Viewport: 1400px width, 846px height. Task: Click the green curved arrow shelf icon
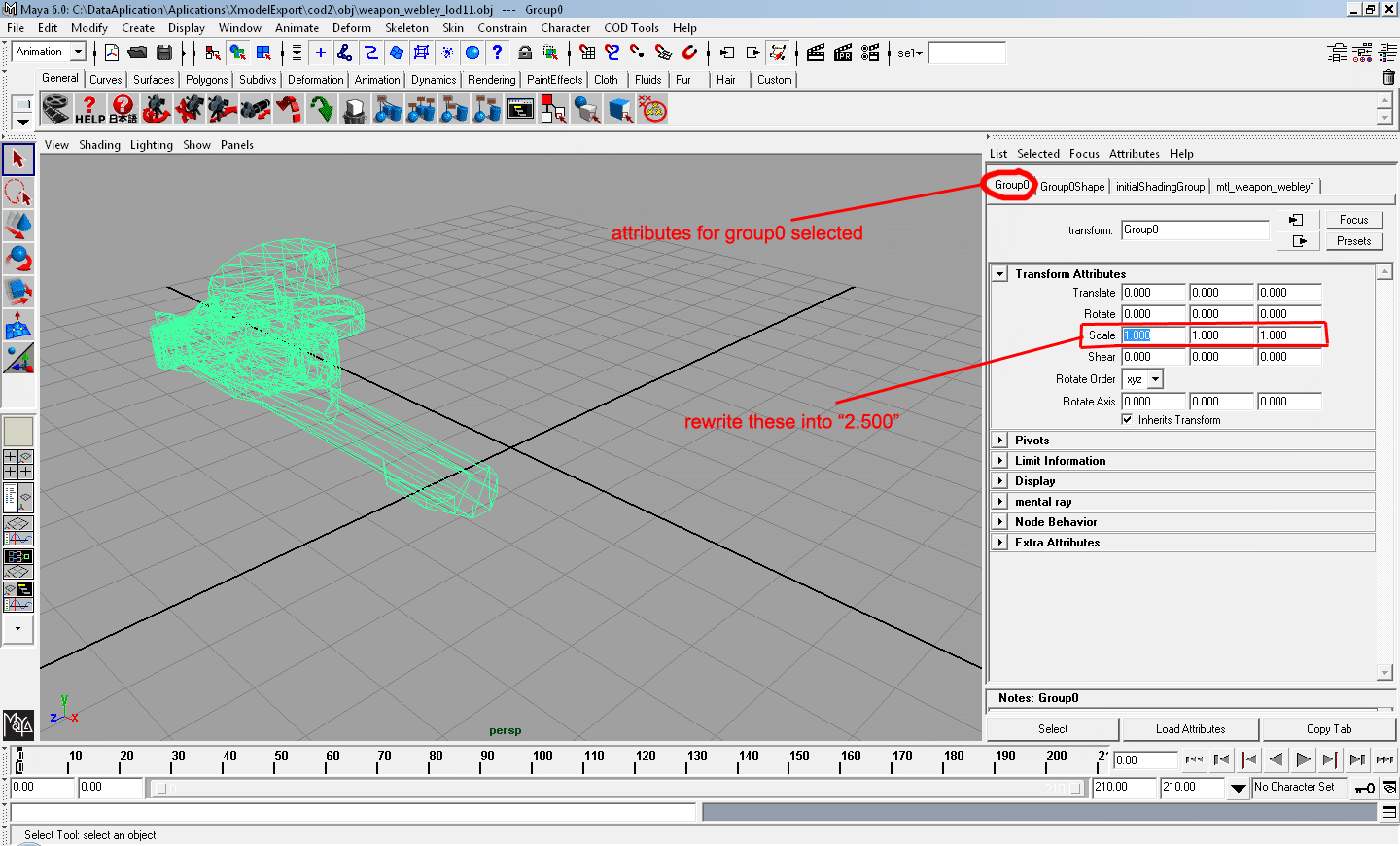tap(321, 109)
